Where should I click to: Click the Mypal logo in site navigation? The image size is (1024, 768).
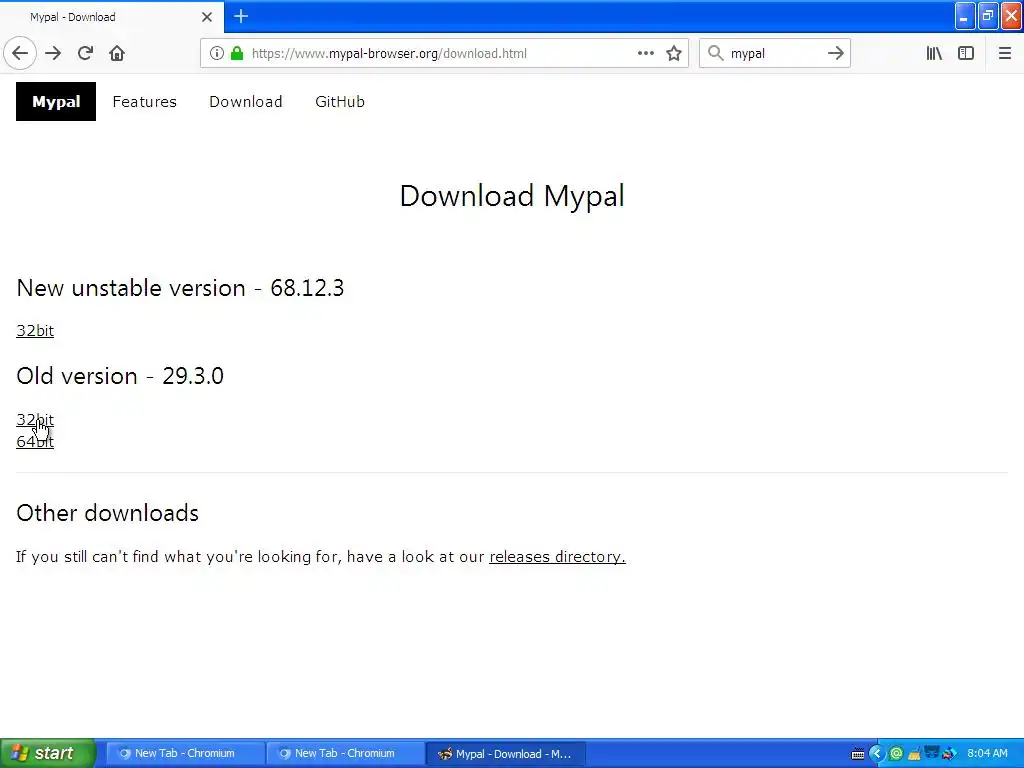[x=56, y=101]
